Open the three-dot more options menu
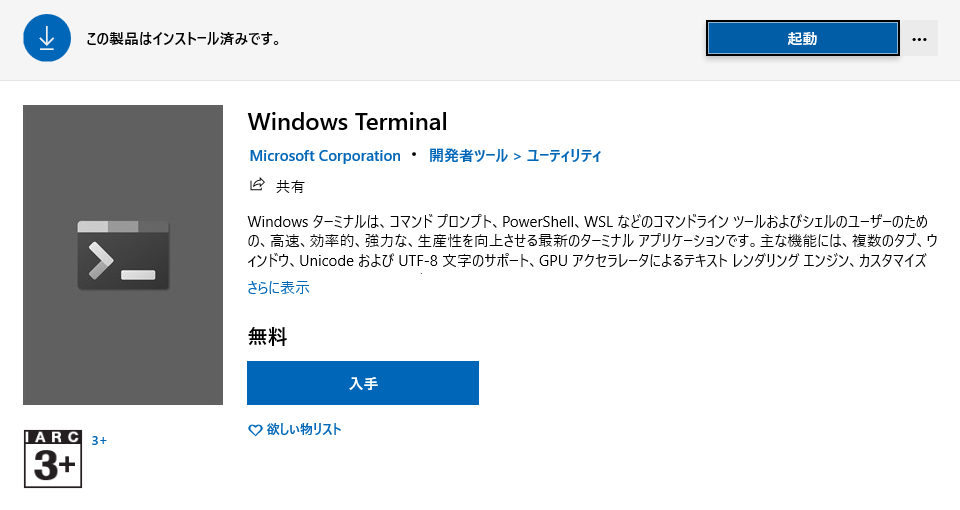 [x=920, y=39]
